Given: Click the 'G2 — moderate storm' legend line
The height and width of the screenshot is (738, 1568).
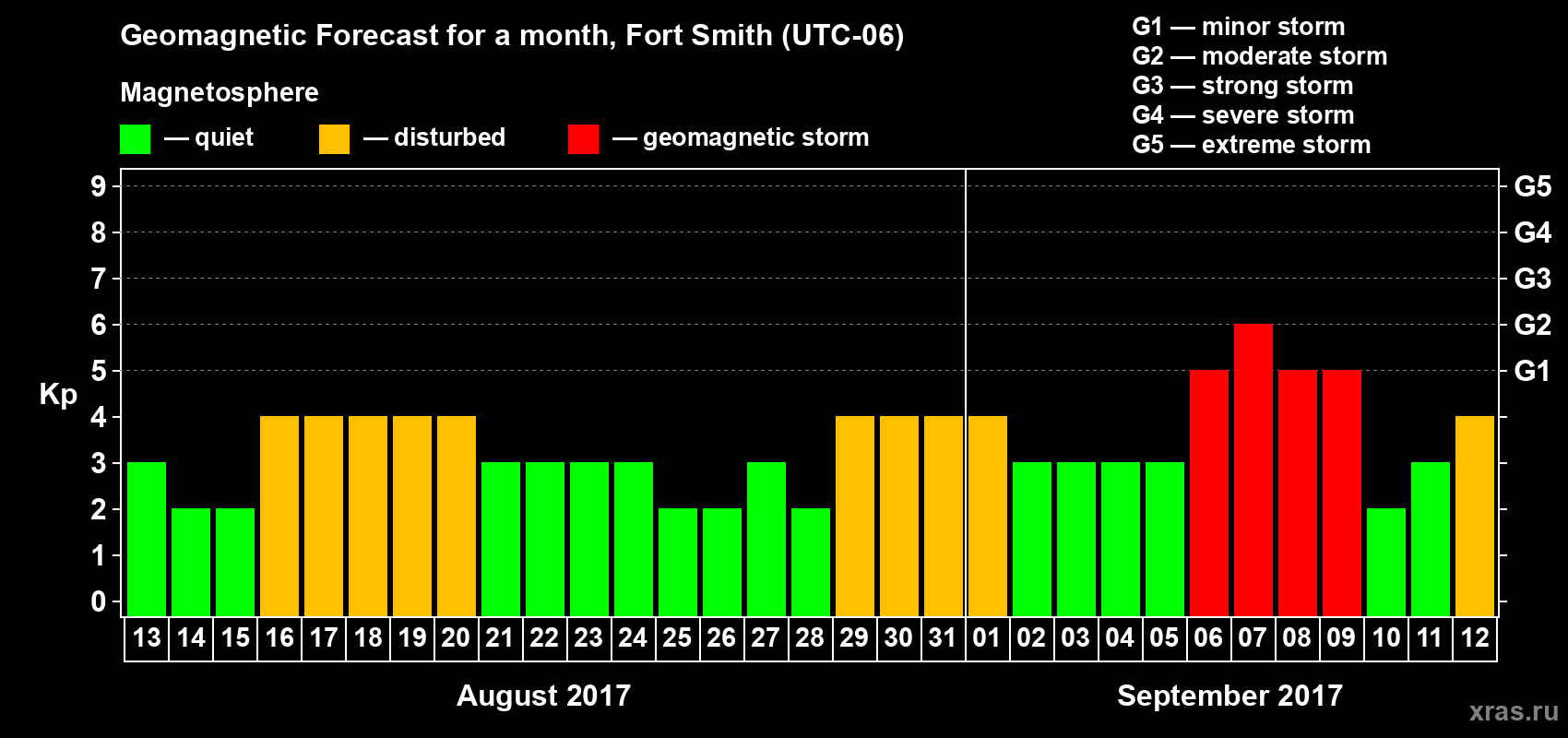Looking at the screenshot, I should point(1260,56).
